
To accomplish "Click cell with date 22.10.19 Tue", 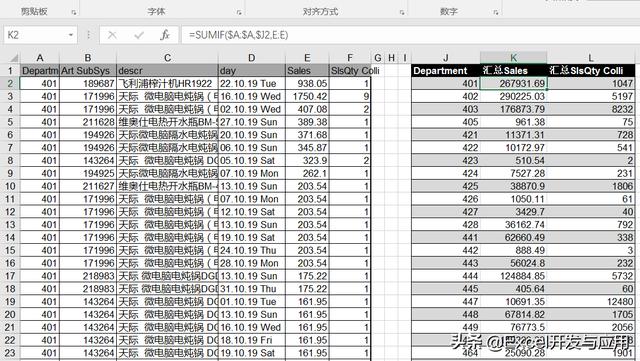I will (251, 83).
